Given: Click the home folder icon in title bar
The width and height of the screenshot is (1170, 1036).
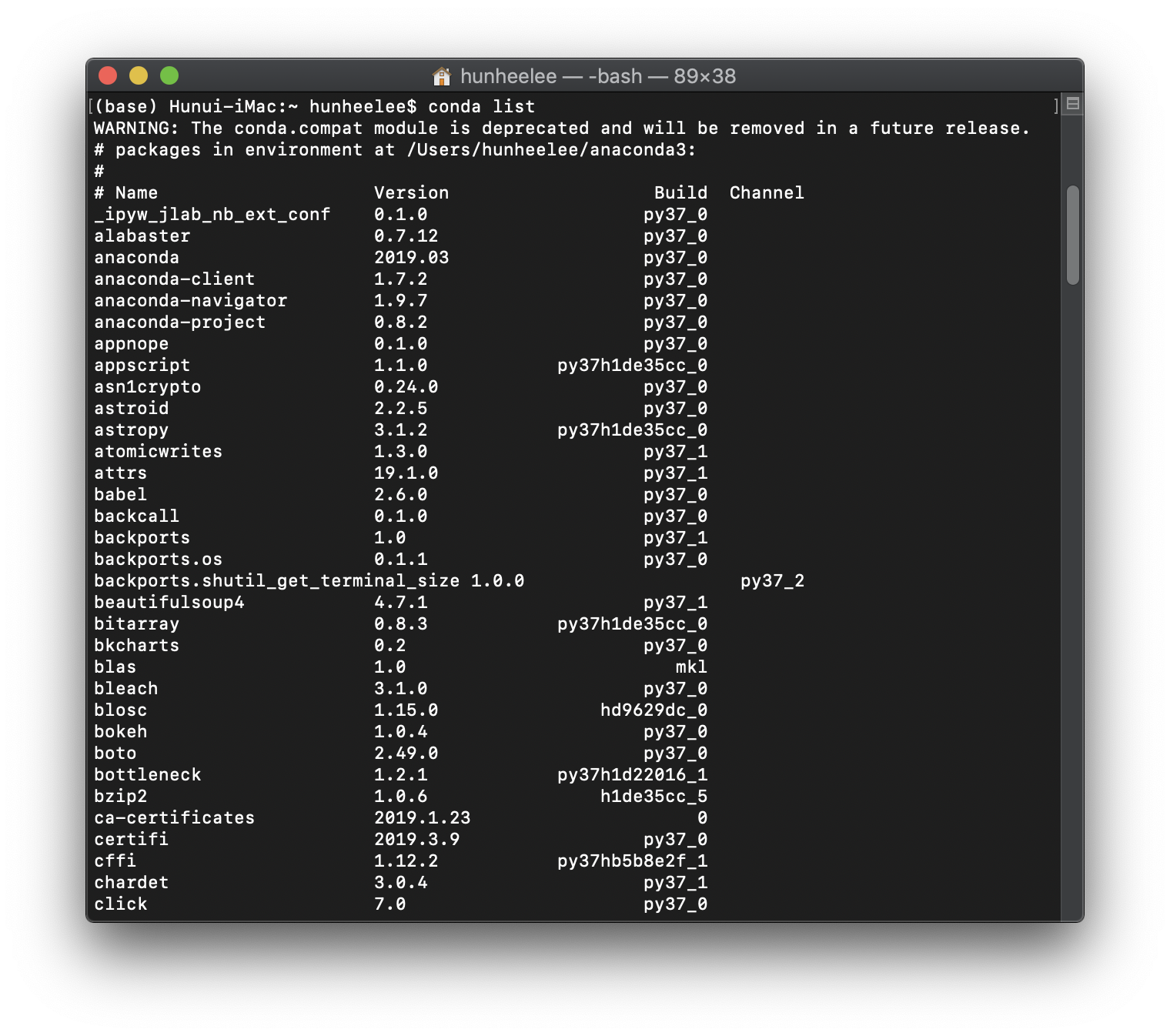Looking at the screenshot, I should click(442, 76).
